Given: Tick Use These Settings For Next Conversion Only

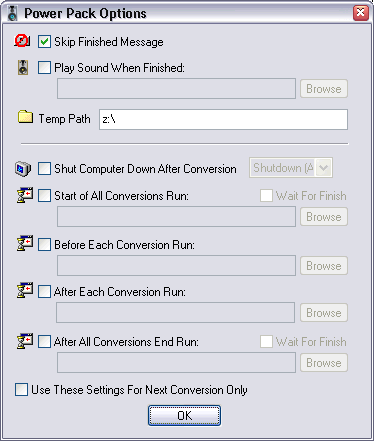Looking at the screenshot, I should [x=21, y=390].
